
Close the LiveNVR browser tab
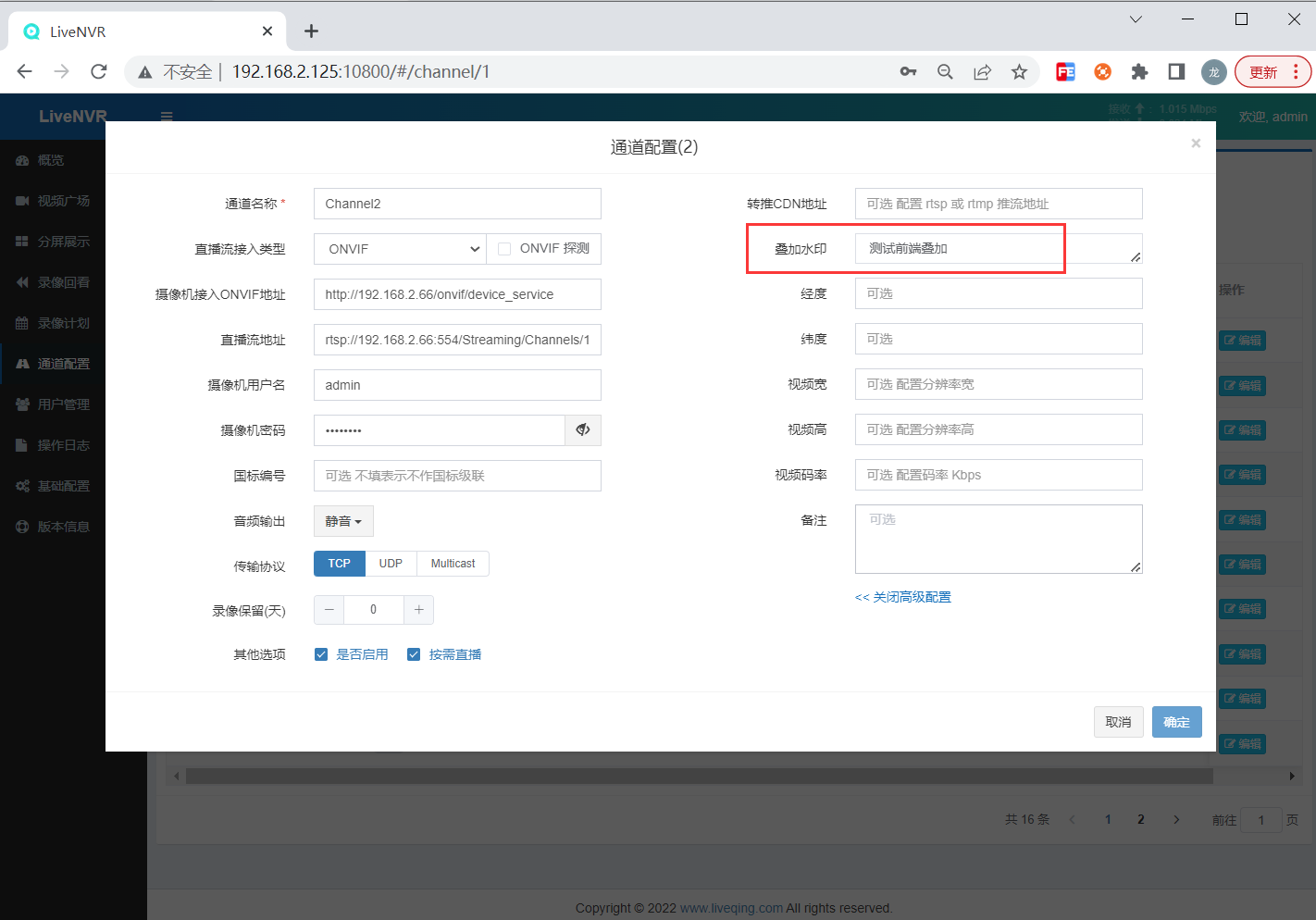click(267, 31)
